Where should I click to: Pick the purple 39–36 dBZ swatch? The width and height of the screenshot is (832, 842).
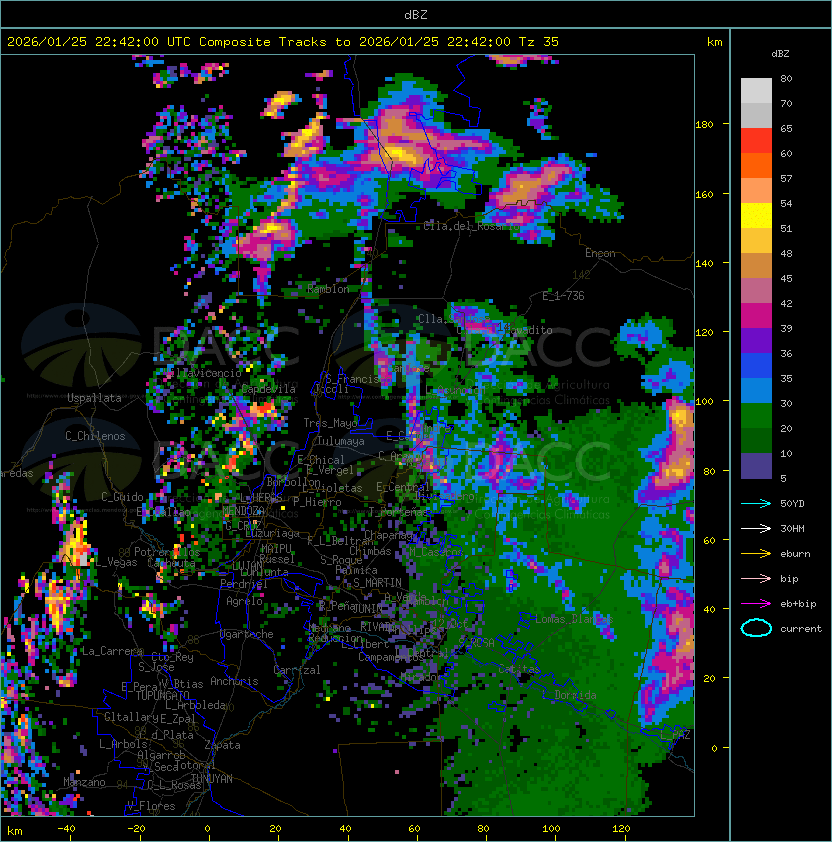pyautogui.click(x=756, y=340)
